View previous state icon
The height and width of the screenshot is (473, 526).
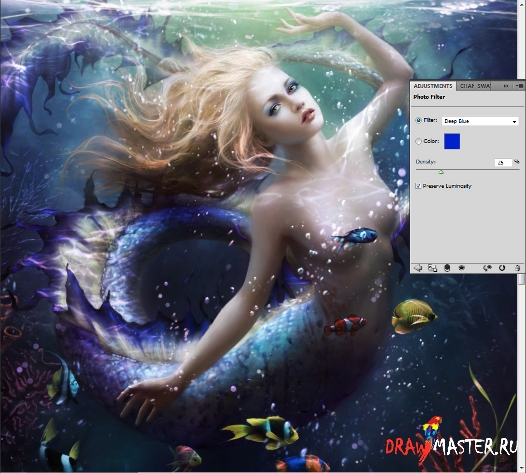click(487, 268)
